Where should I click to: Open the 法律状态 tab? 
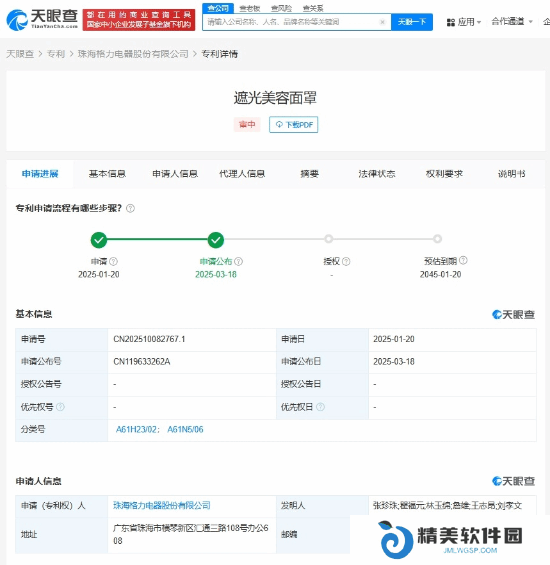tap(377, 174)
